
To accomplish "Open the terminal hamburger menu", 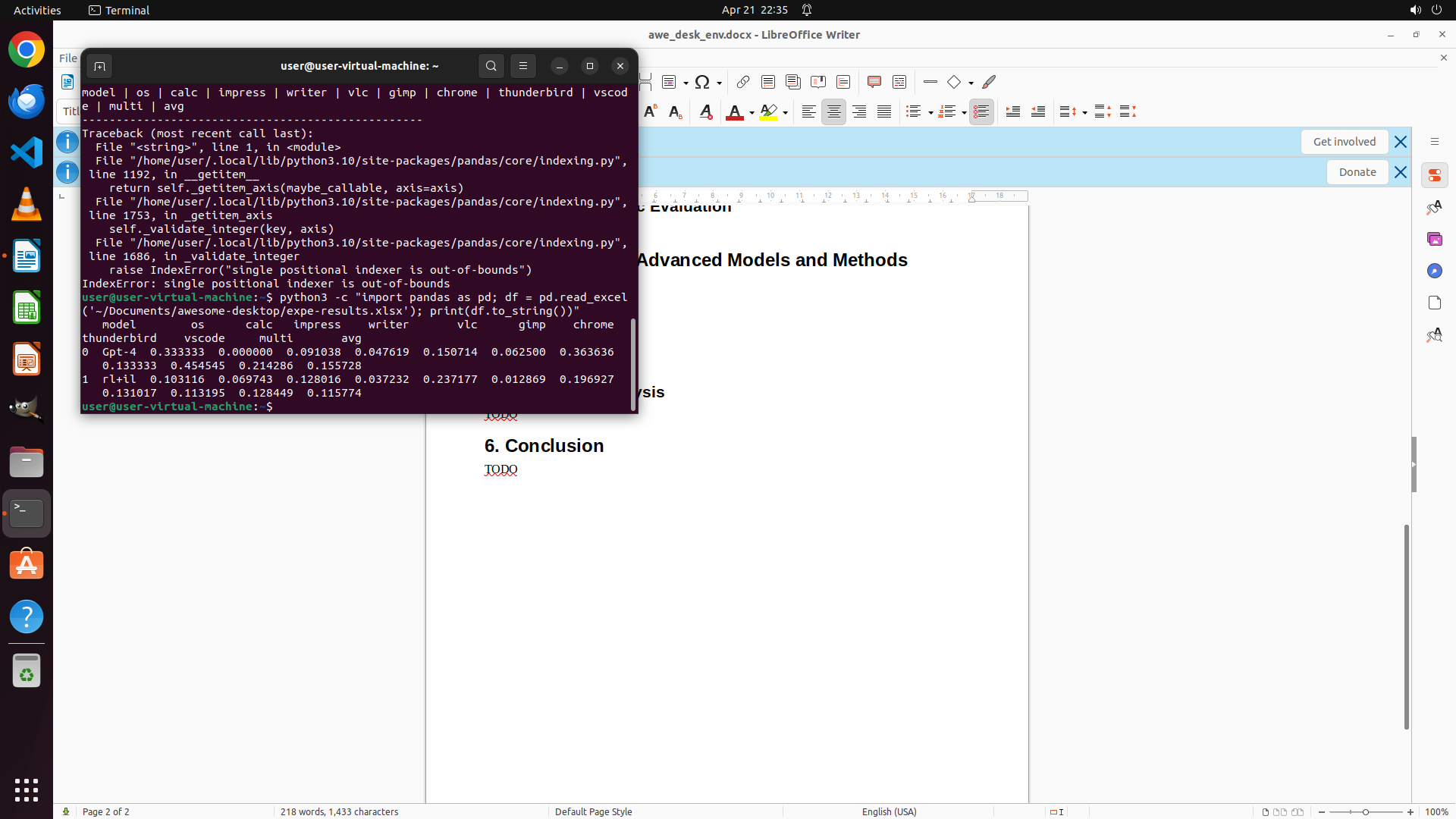I will tap(522, 66).
